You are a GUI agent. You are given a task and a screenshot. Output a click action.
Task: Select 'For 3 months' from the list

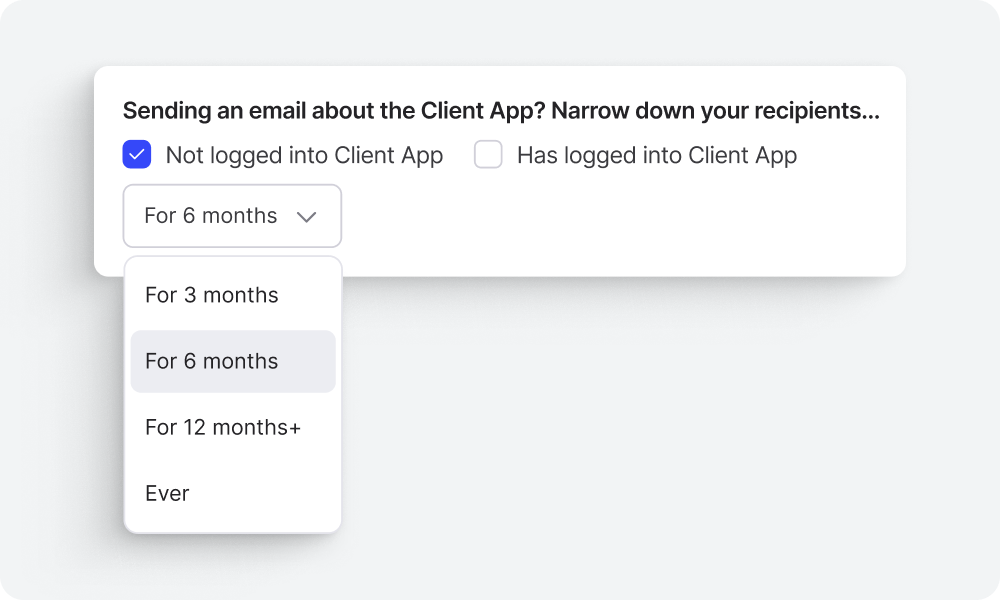[211, 295]
